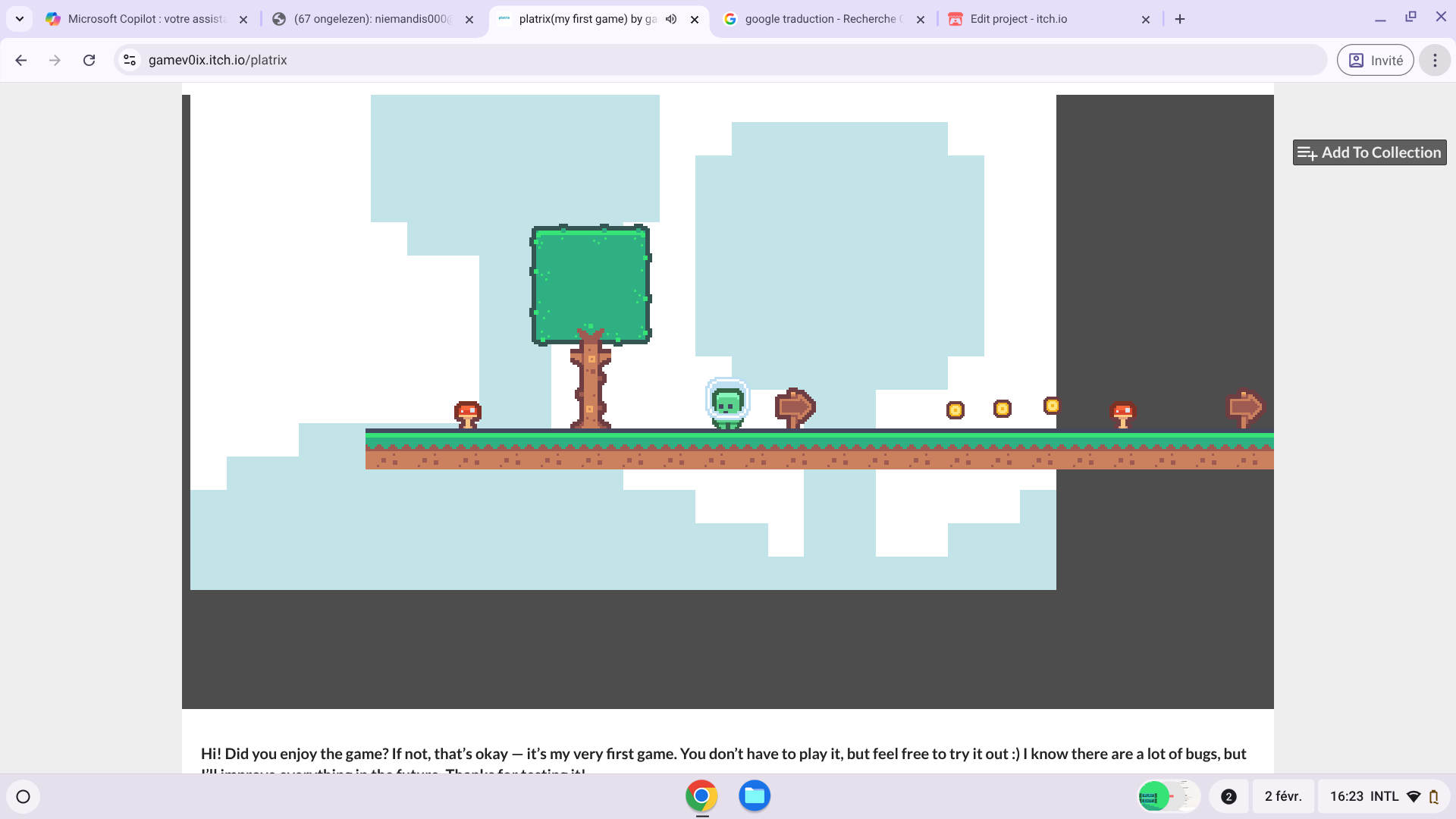The height and width of the screenshot is (819, 1456).
Task: Open the google traduction tab
Action: [819, 19]
